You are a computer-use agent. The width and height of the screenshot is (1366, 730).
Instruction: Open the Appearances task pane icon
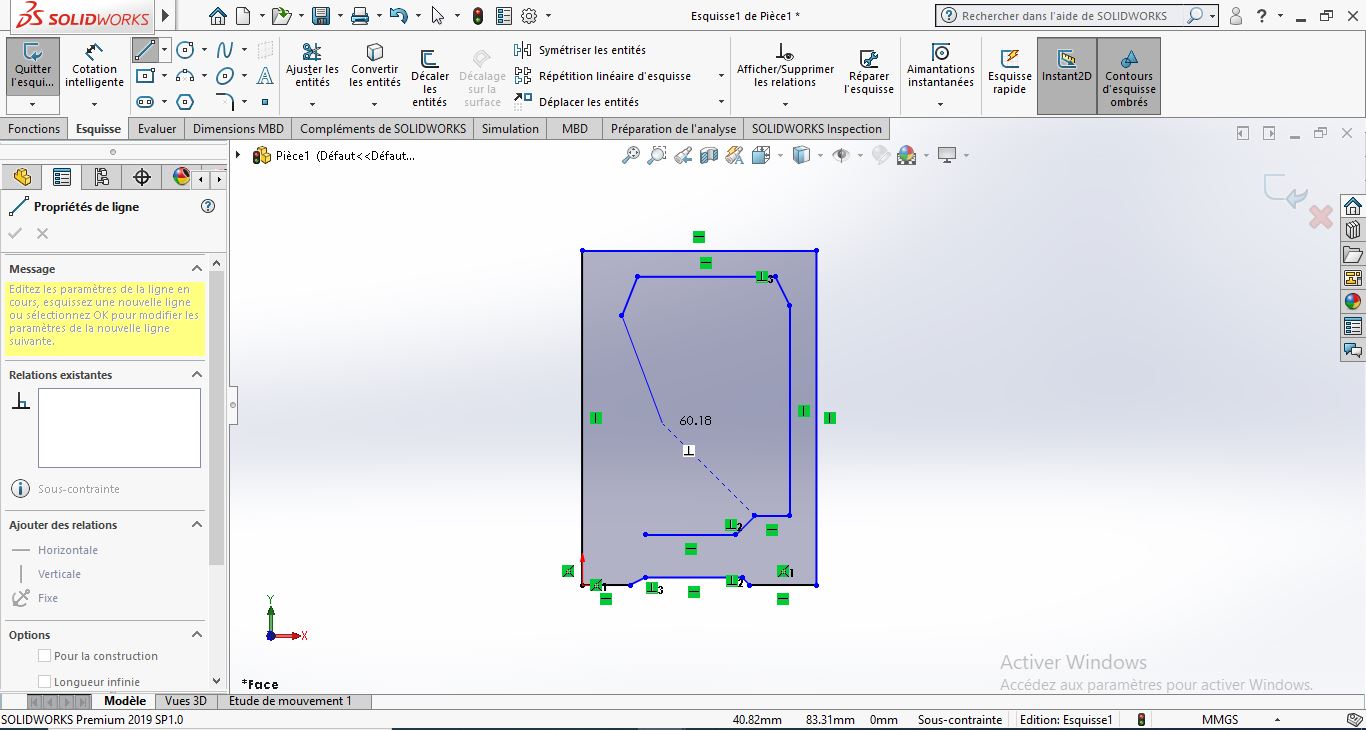1353,302
